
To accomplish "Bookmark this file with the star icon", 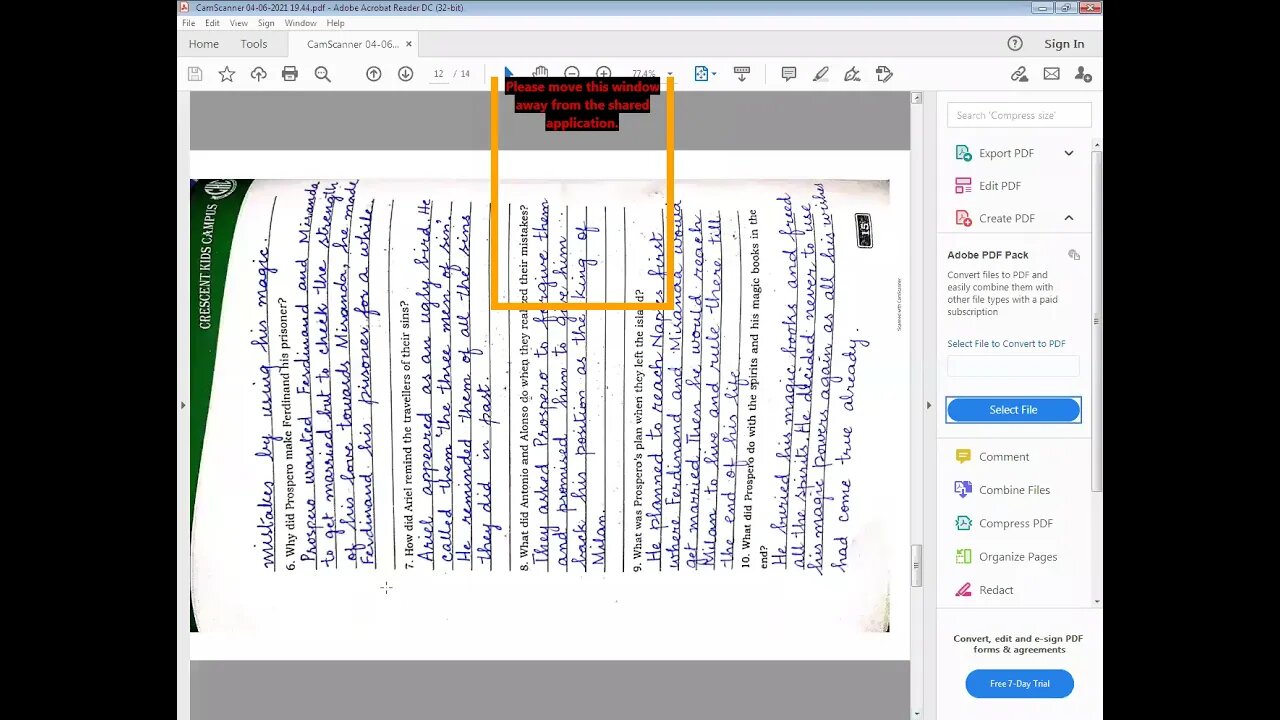I will (x=227, y=74).
